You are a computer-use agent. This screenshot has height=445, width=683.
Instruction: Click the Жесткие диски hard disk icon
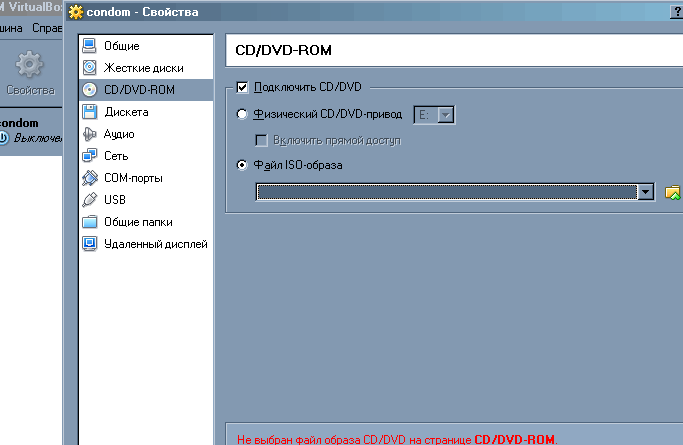click(90, 67)
